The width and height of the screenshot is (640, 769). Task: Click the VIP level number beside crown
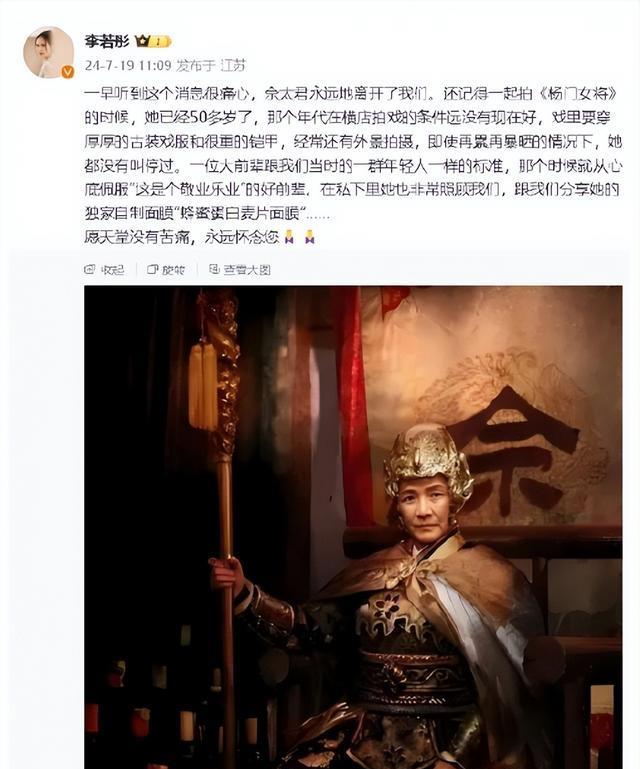tap(160, 42)
